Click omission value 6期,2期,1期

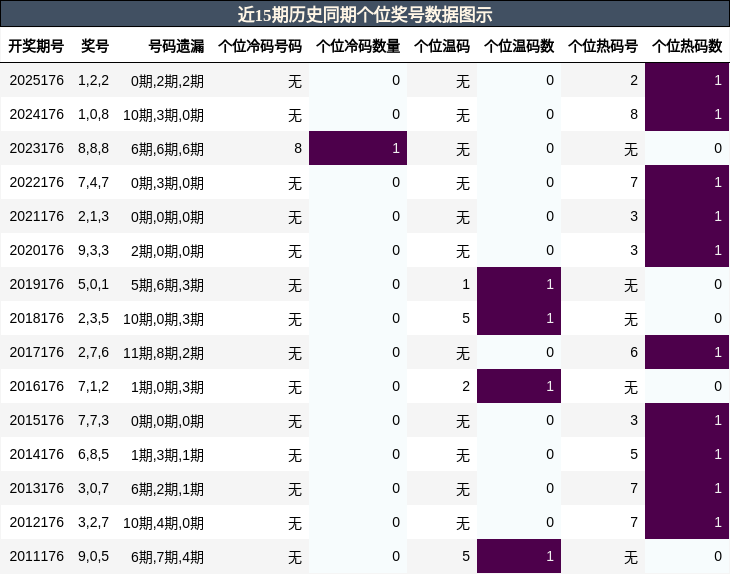pos(167,489)
